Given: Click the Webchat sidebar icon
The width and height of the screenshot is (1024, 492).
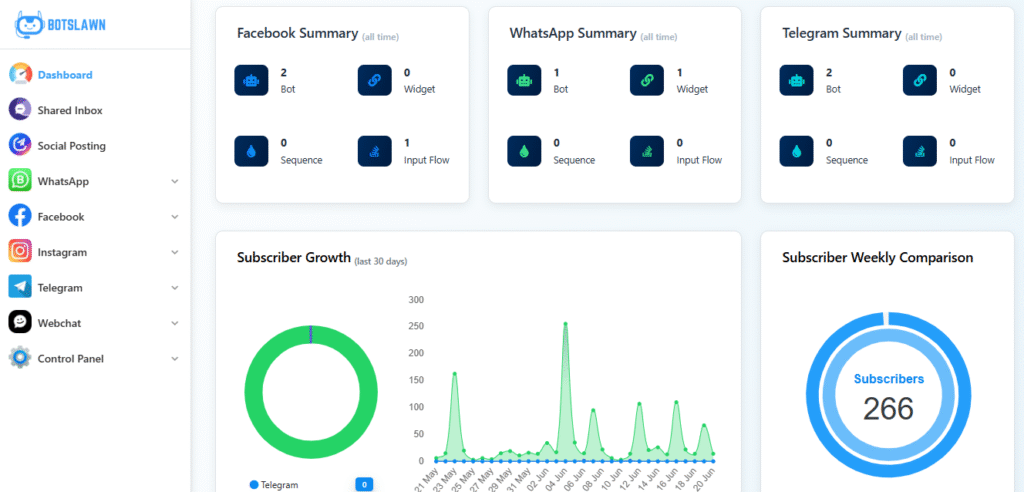Looking at the screenshot, I should tap(20, 323).
